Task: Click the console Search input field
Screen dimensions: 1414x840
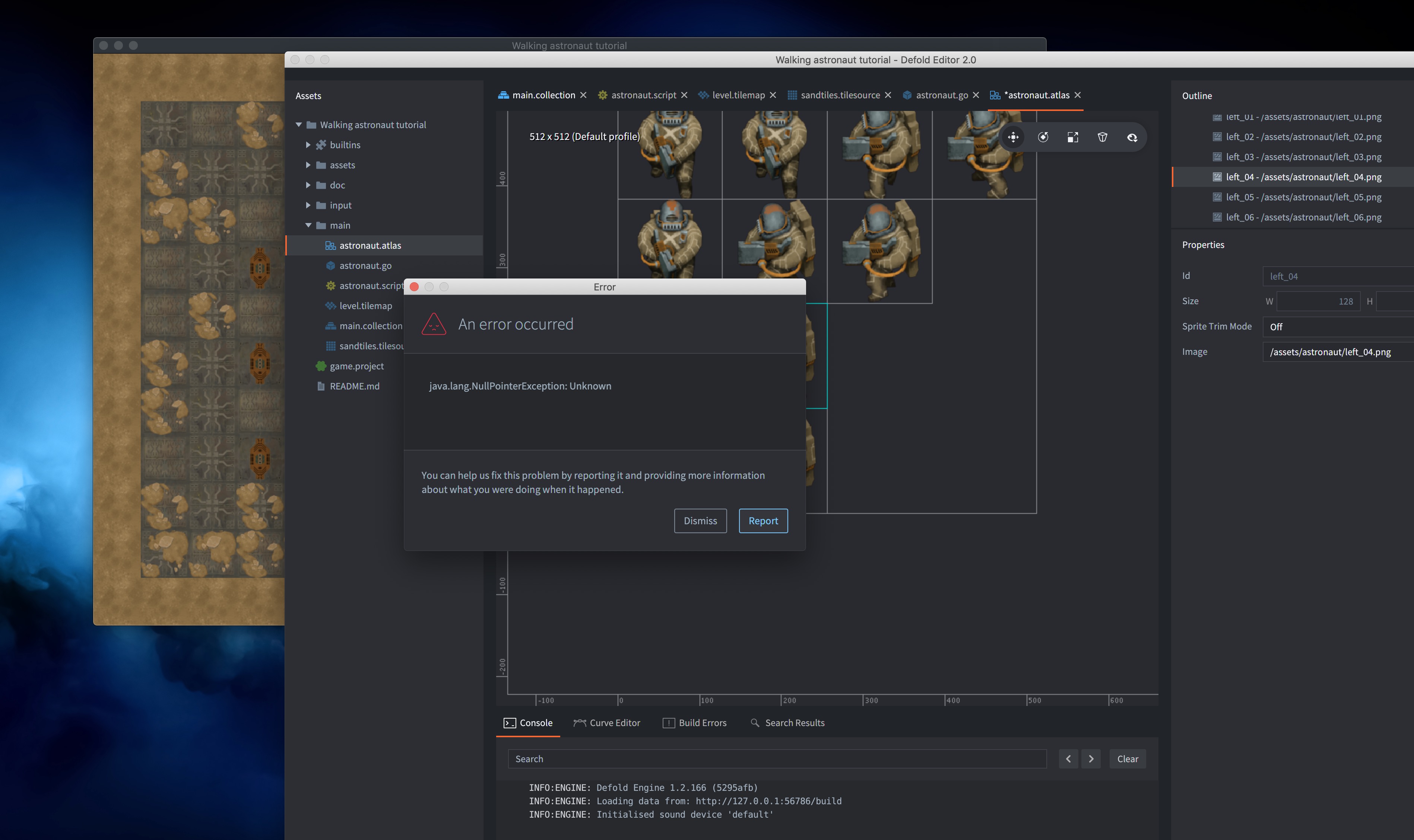Action: tap(776, 758)
